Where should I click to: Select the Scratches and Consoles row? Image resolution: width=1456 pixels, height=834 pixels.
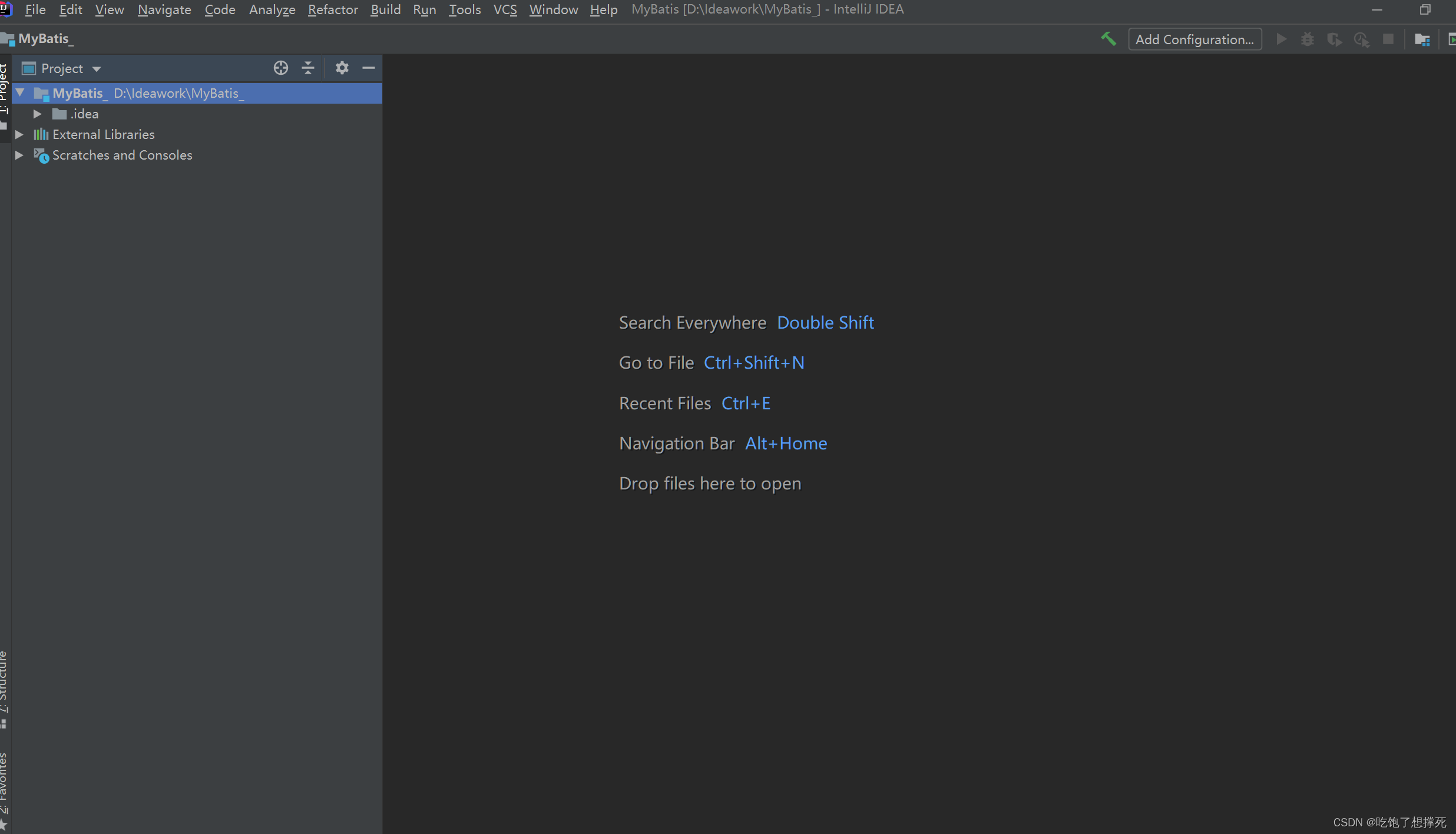click(197, 155)
